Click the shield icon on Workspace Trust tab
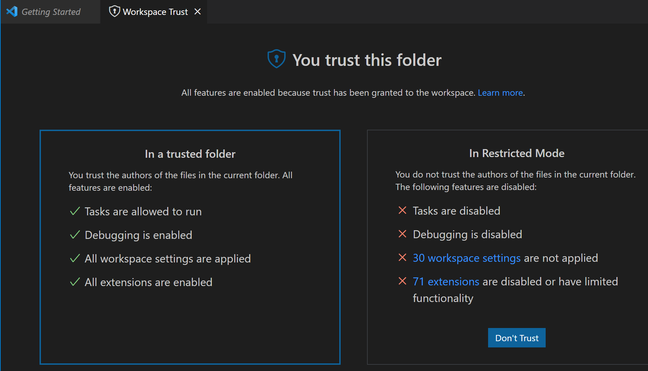Viewport: 648px width, 371px height. pyautogui.click(x=114, y=12)
